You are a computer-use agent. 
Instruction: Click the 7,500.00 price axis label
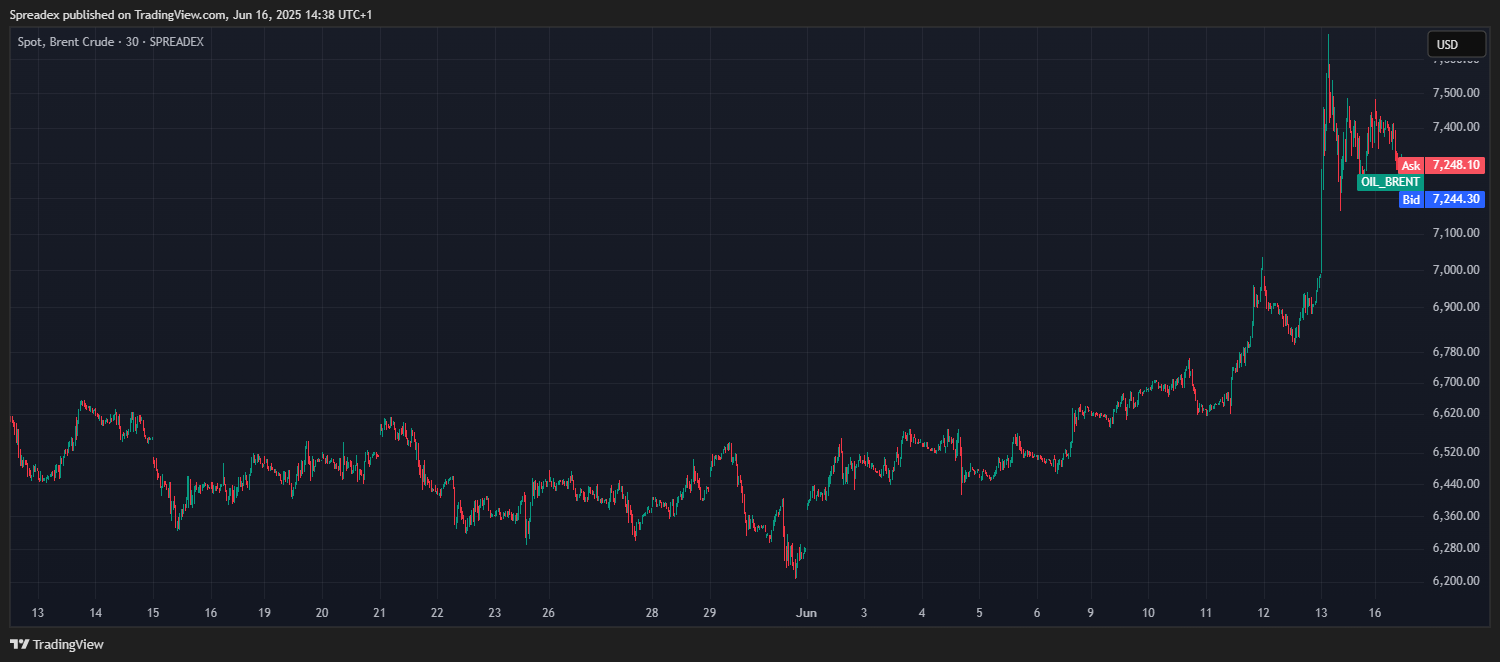point(1456,93)
